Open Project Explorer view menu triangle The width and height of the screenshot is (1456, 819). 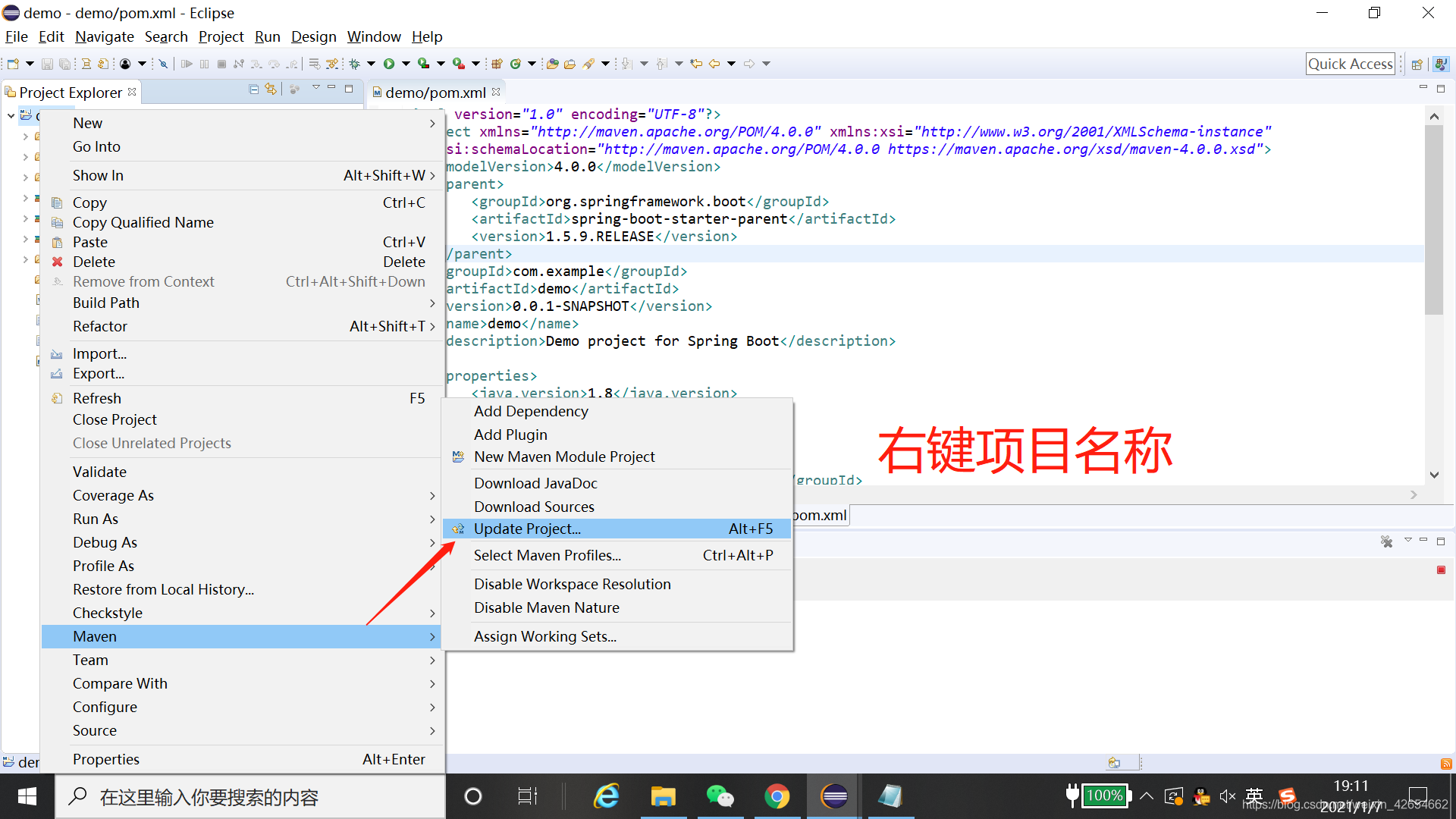[x=315, y=88]
